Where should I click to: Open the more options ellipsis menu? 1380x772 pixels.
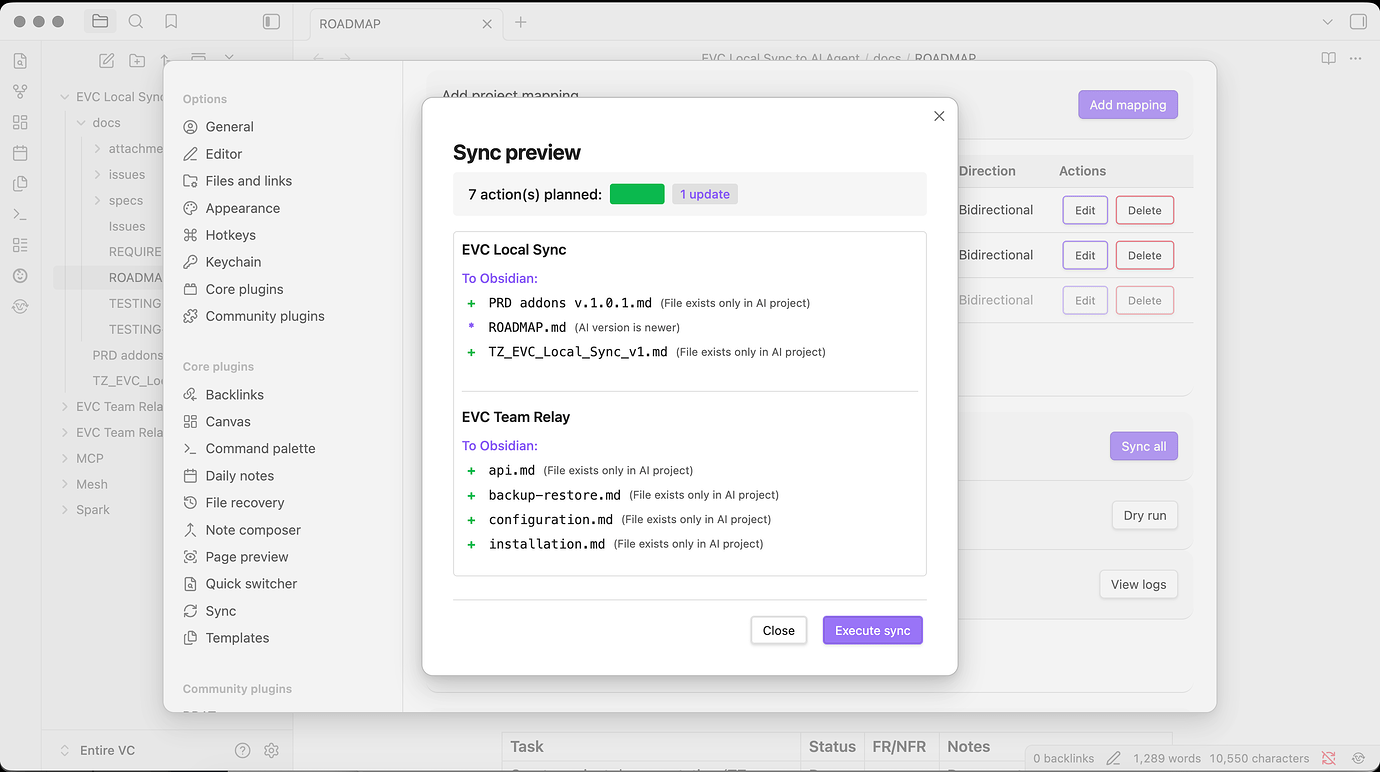pos(1356,58)
